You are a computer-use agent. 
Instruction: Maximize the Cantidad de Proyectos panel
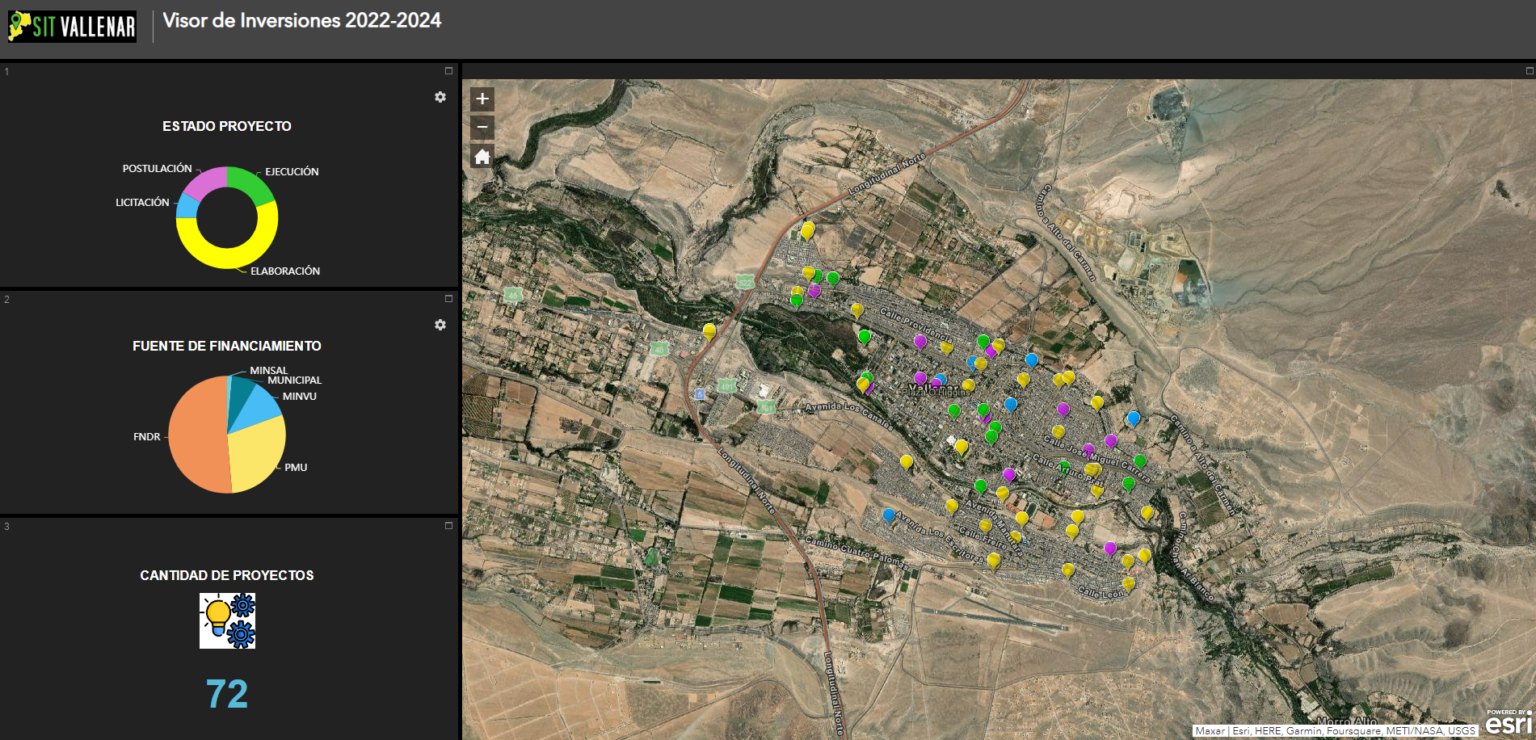[449, 526]
